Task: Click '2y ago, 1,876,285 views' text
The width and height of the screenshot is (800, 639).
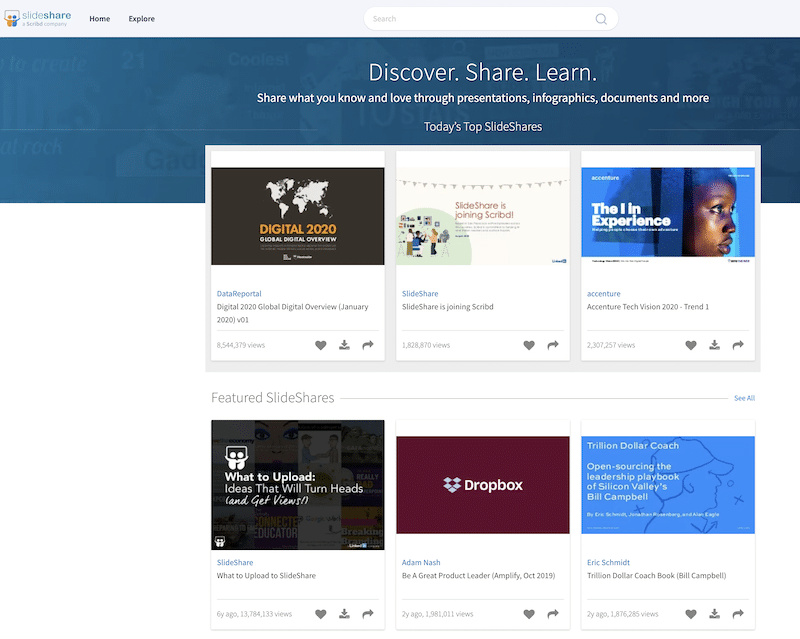Action: coord(622,614)
